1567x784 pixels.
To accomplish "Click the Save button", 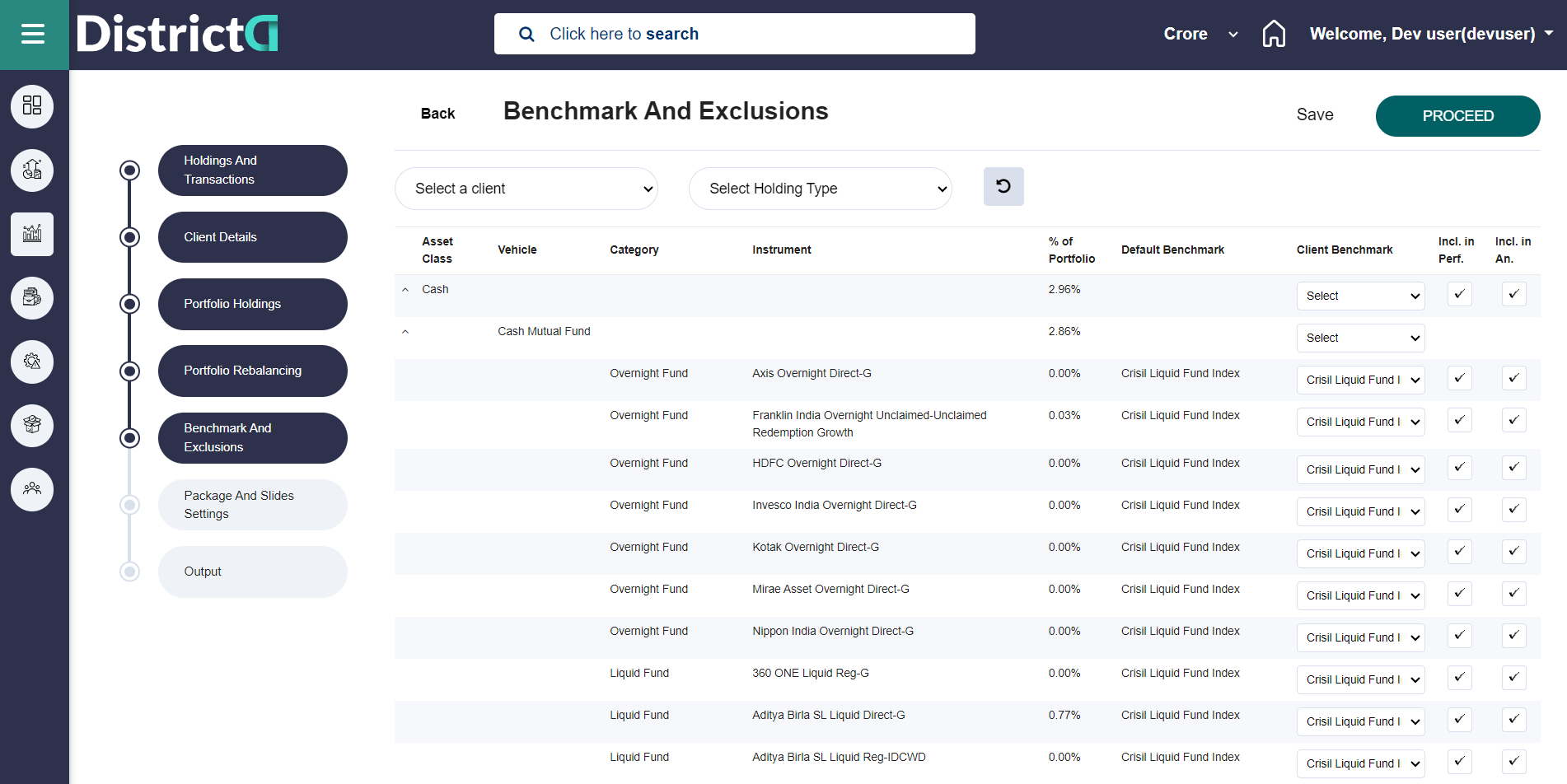I will [x=1315, y=115].
